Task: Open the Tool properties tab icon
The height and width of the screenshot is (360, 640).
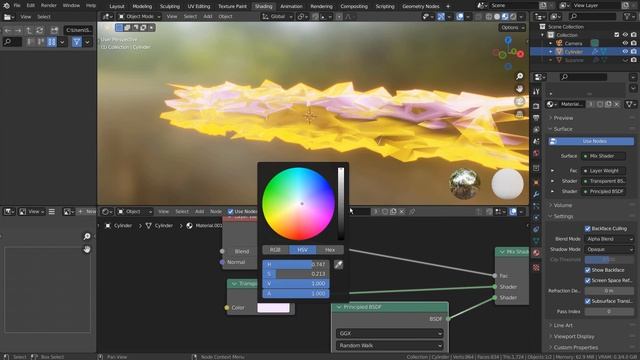Action: pyautogui.click(x=536, y=92)
